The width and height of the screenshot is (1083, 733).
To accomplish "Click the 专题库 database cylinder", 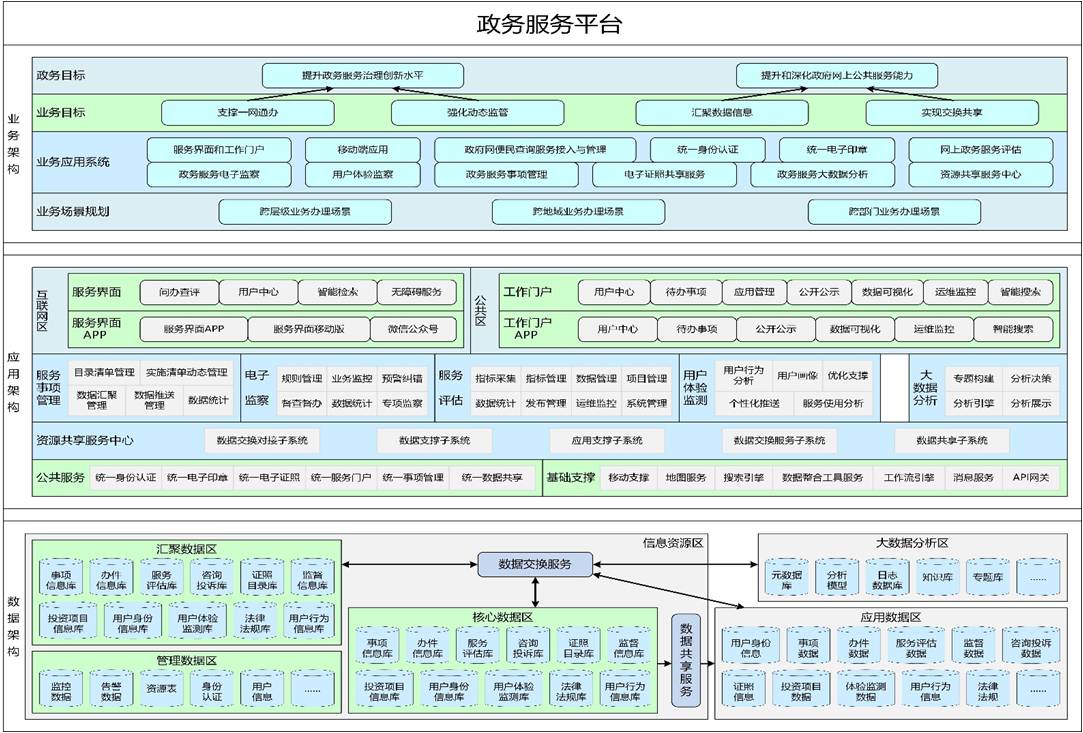I will point(988,578).
